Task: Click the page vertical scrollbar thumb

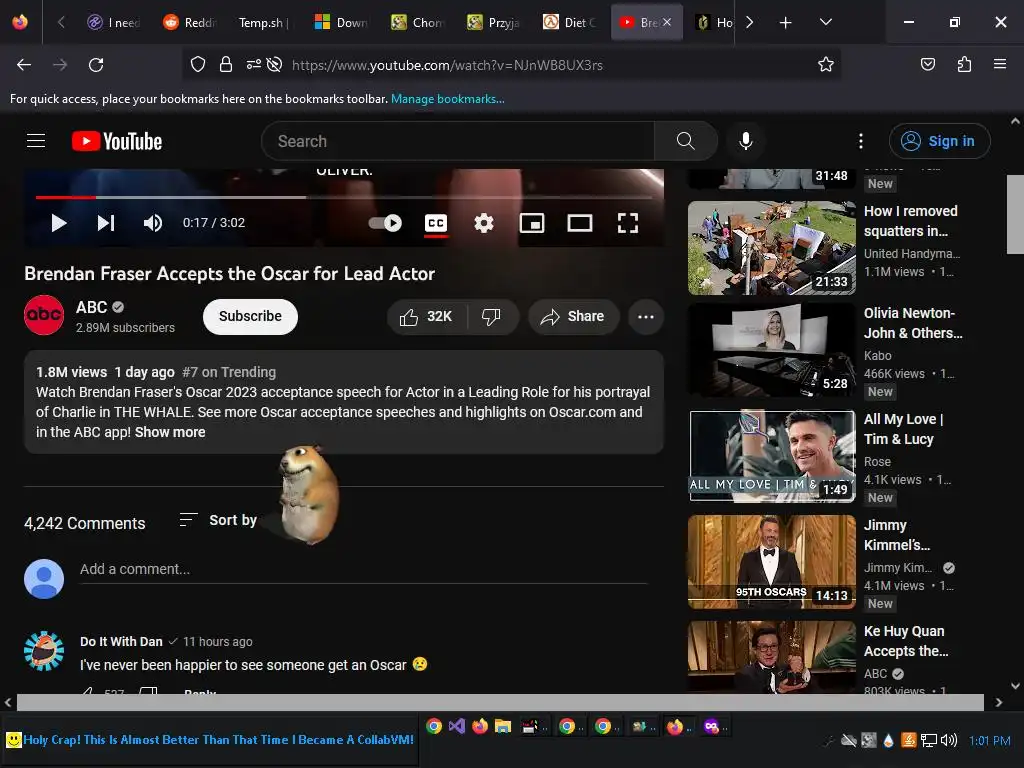Action: point(1015,214)
